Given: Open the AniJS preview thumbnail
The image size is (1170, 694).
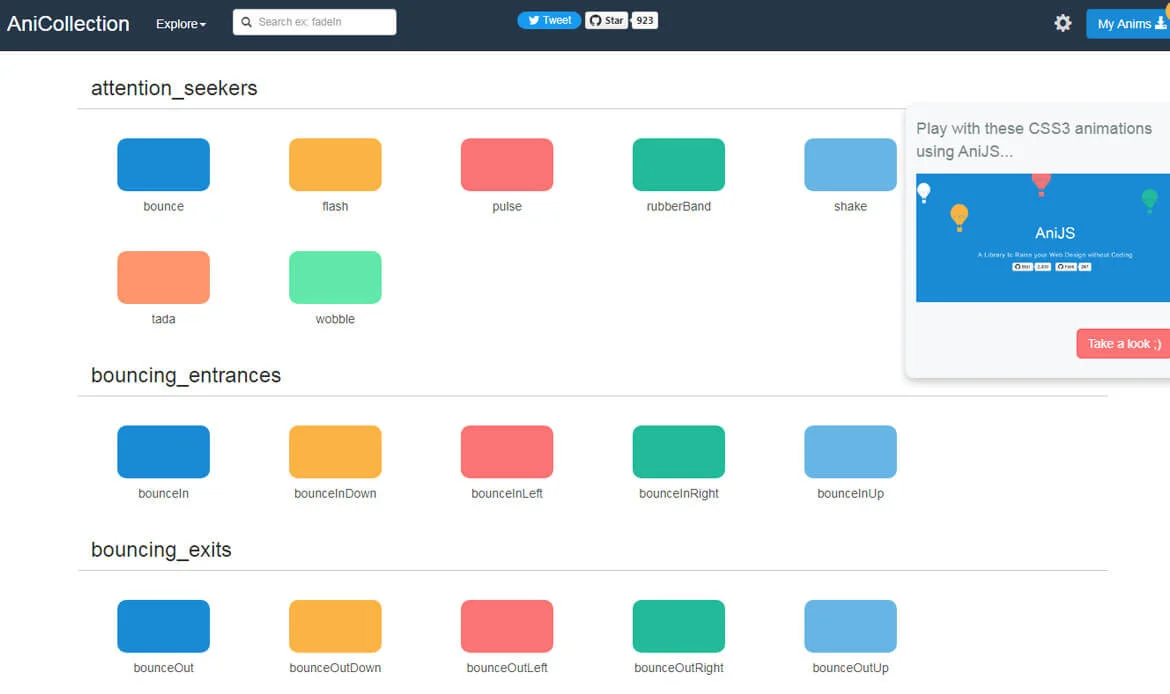Looking at the screenshot, I should pyautogui.click(x=1042, y=238).
